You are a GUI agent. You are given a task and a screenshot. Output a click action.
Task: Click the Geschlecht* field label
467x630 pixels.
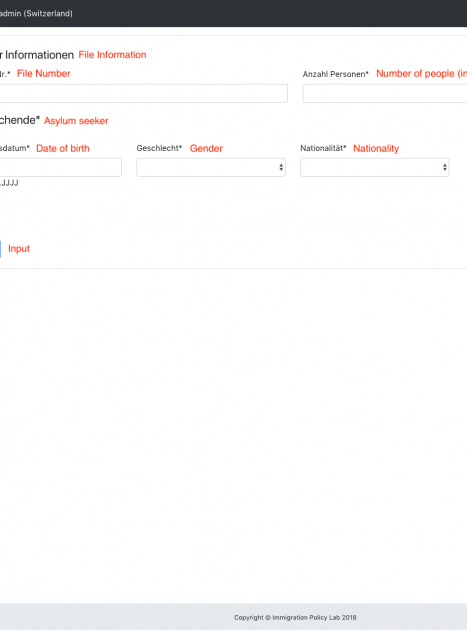coord(159,148)
